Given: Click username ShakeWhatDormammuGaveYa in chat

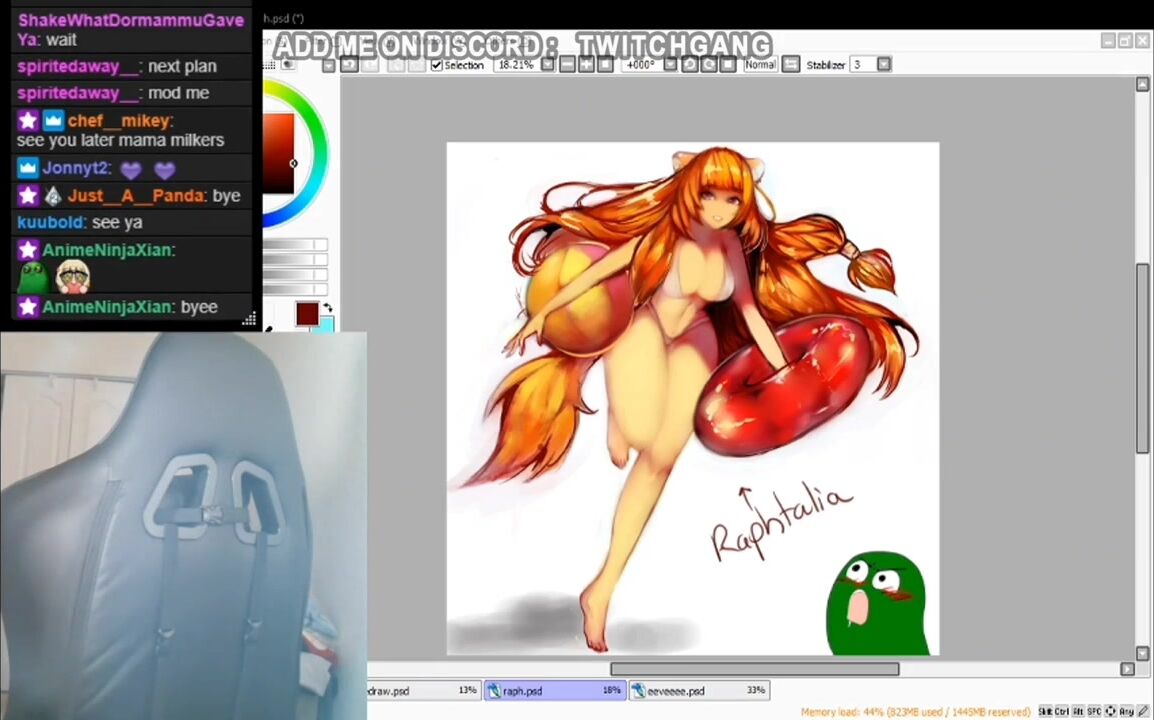Looking at the screenshot, I should tap(130, 29).
